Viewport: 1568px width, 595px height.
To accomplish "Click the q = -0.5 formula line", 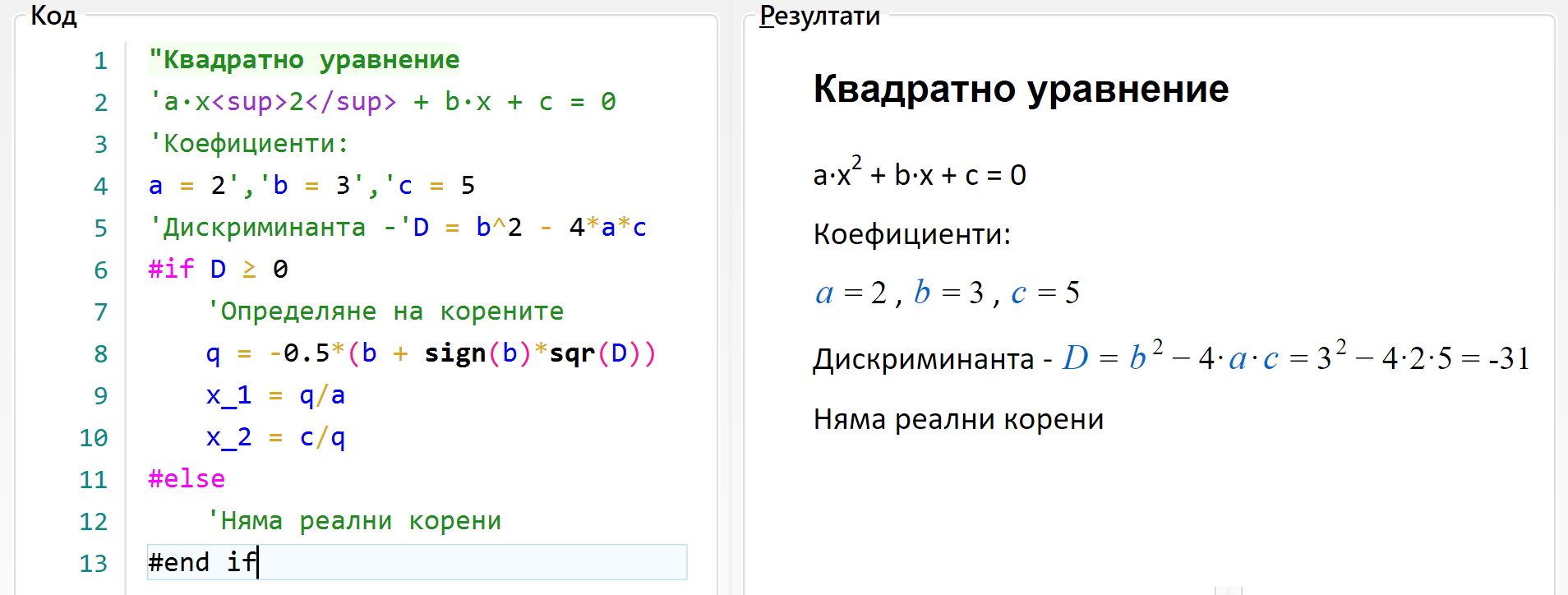I will [x=431, y=353].
